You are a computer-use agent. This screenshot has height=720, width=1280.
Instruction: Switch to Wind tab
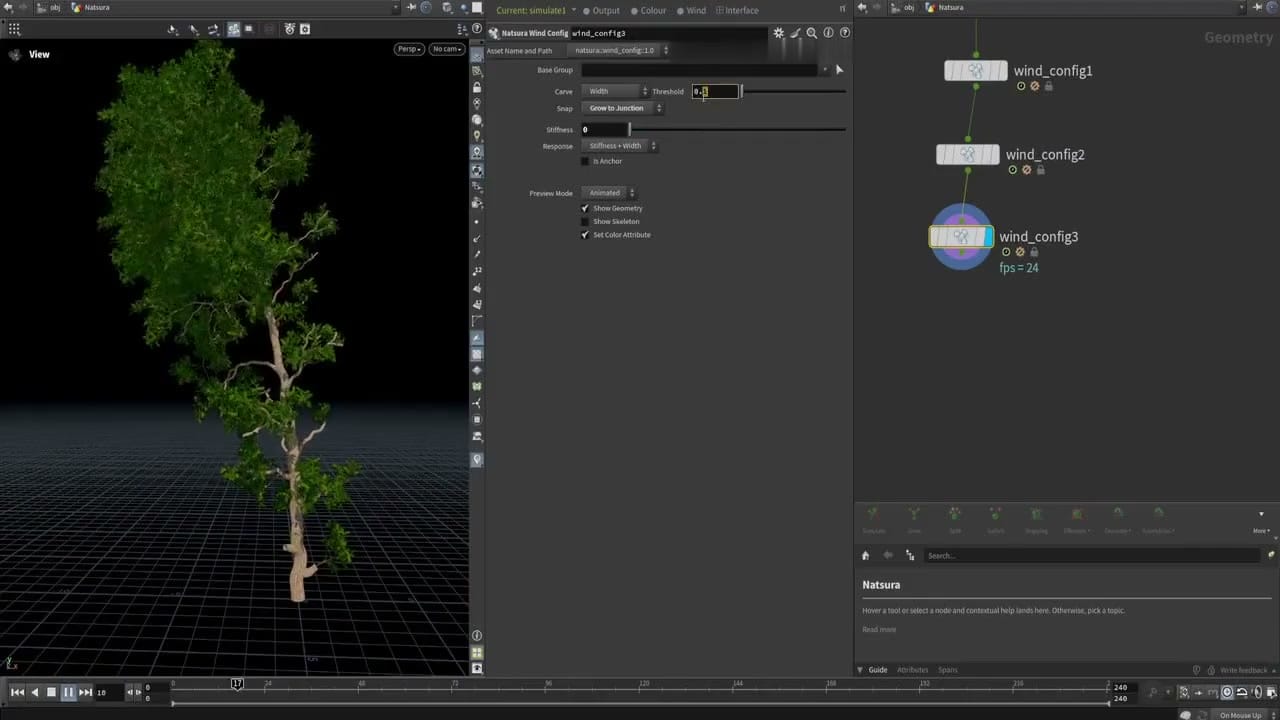click(x=691, y=10)
